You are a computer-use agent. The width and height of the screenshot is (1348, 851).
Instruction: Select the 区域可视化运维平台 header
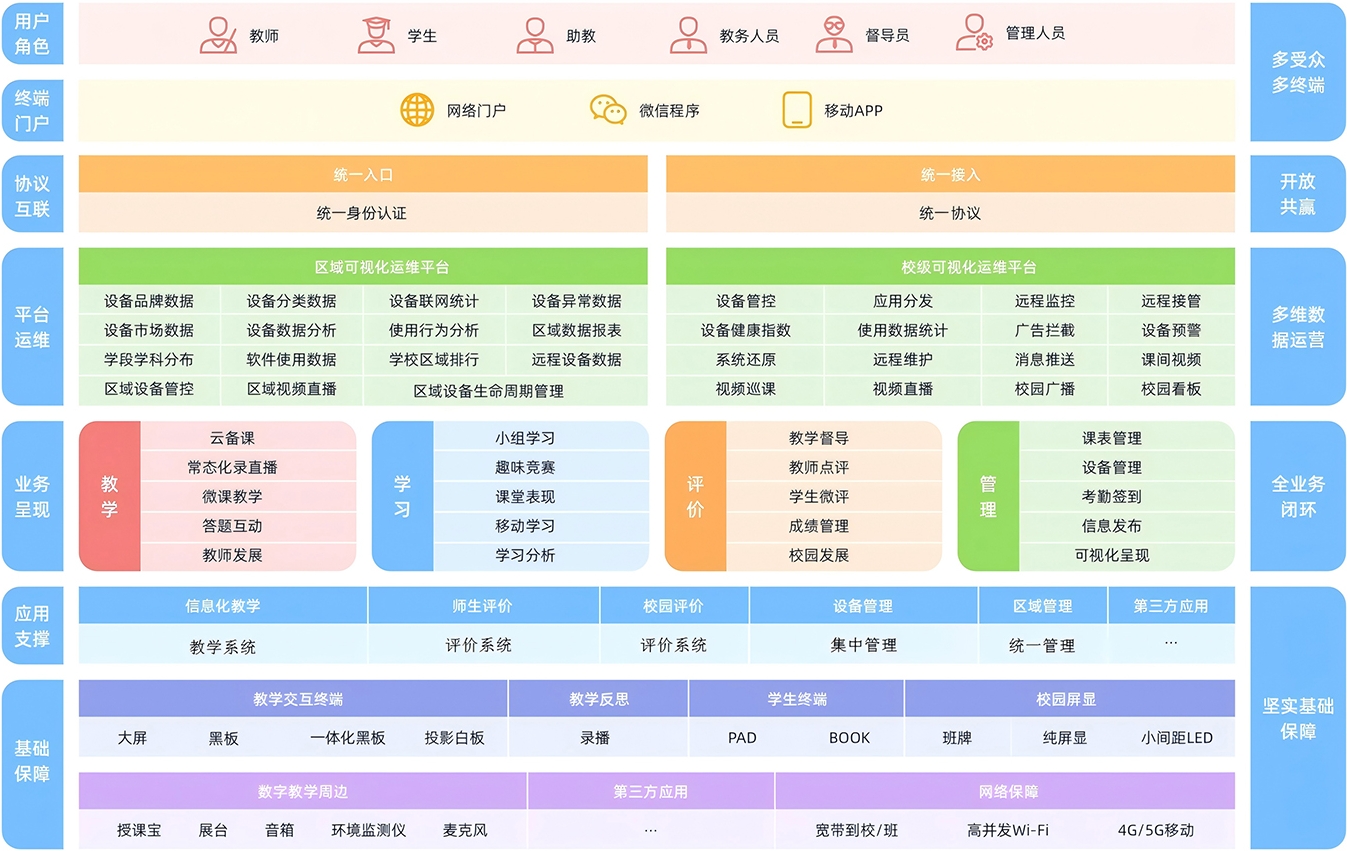[363, 267]
